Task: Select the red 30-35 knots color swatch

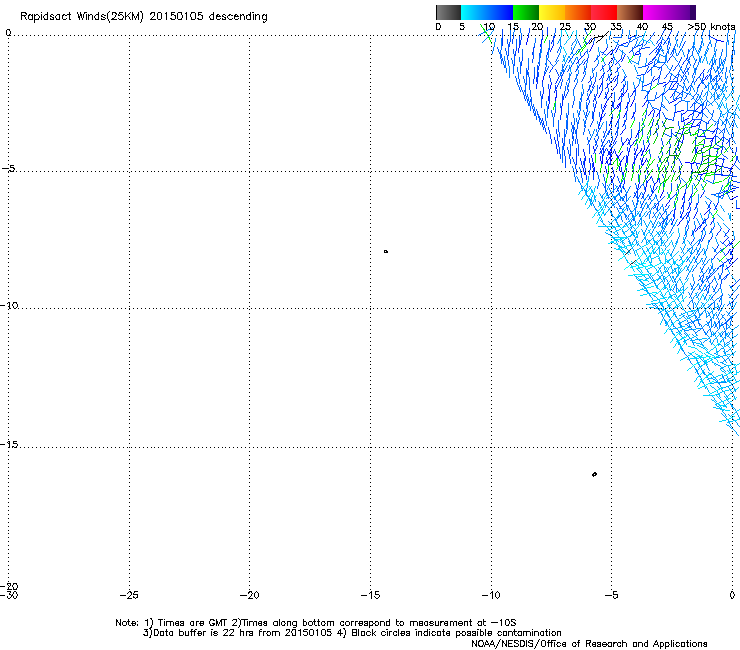Action: pos(604,12)
